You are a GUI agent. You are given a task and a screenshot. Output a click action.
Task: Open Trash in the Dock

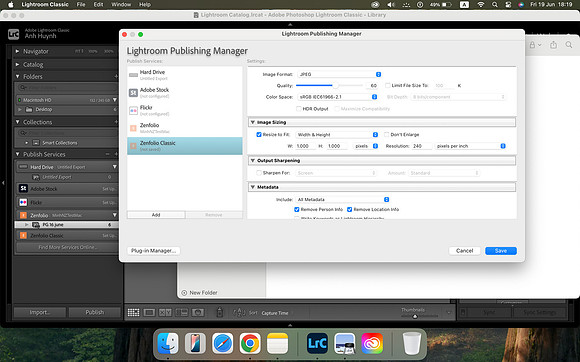click(412, 343)
